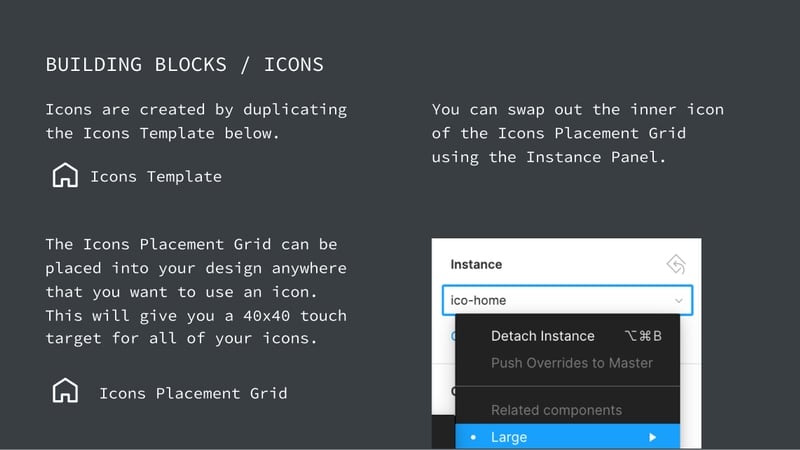This screenshot has height=450, width=800.
Task: Expand the Large submenu arrow
Action: coord(652,437)
